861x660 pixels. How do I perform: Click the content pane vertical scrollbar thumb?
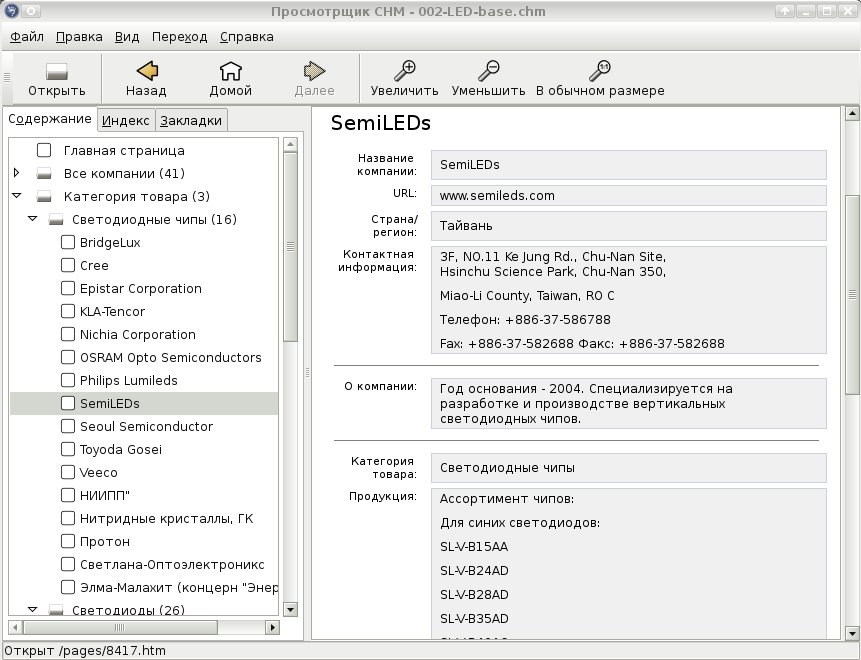coord(852,294)
